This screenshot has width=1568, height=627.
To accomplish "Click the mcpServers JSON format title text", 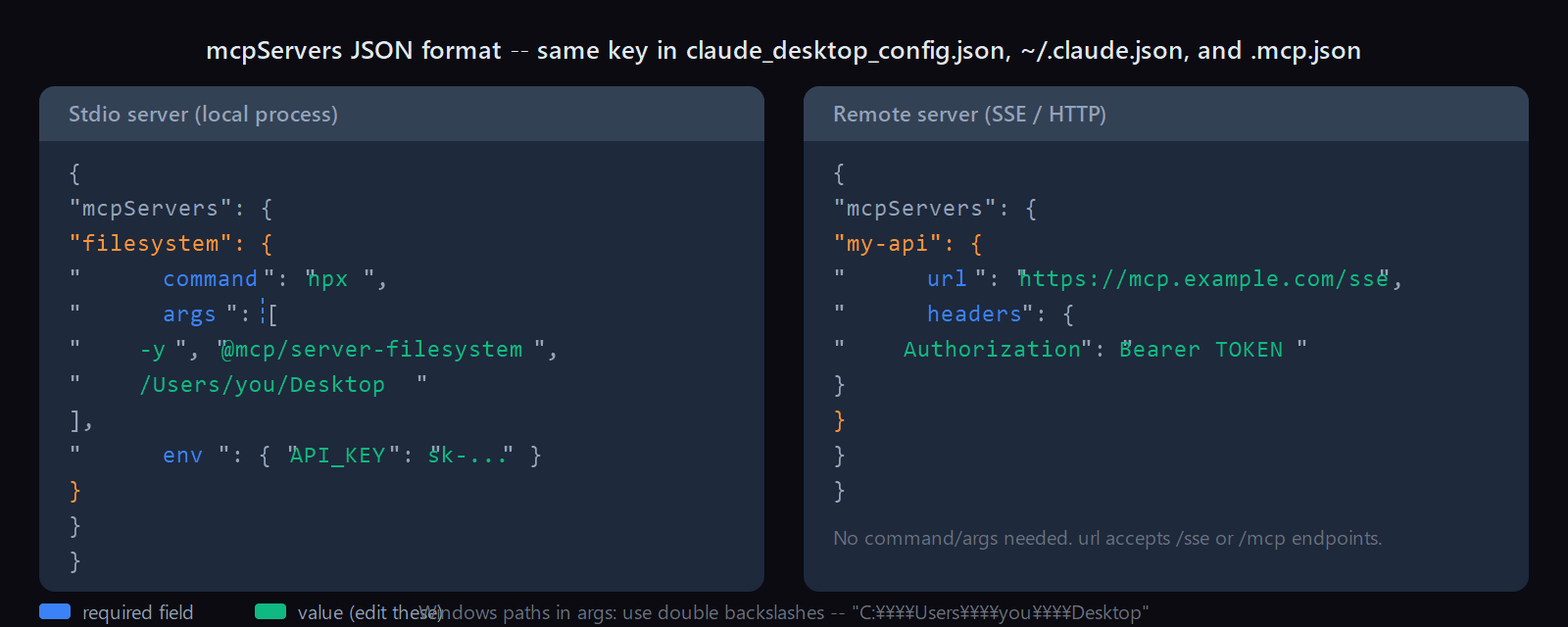I will point(783,50).
